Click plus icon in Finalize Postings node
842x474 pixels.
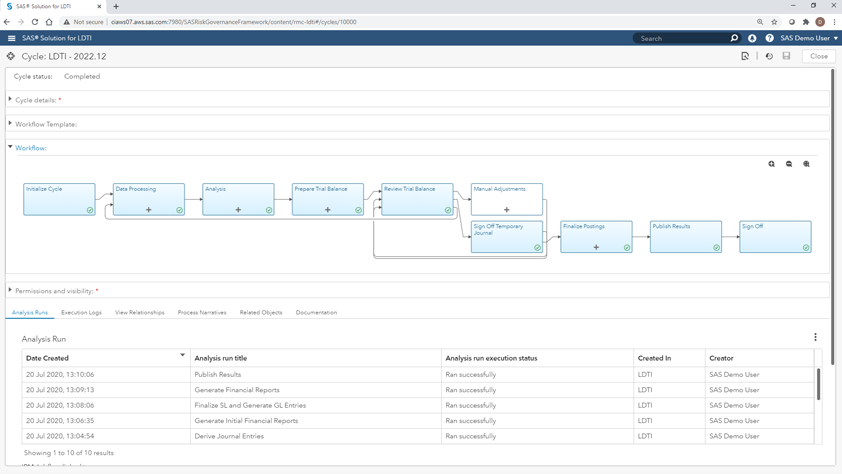coord(596,247)
